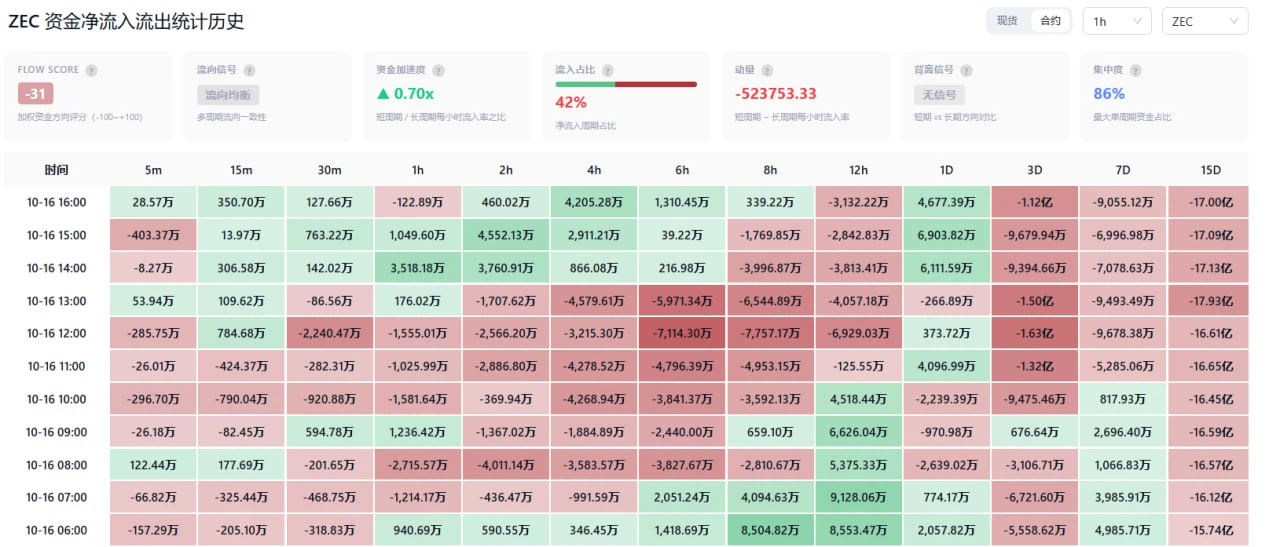Image resolution: width=1280 pixels, height=547 pixels.
Task: Click the 3D column header
Action: (x=1035, y=170)
